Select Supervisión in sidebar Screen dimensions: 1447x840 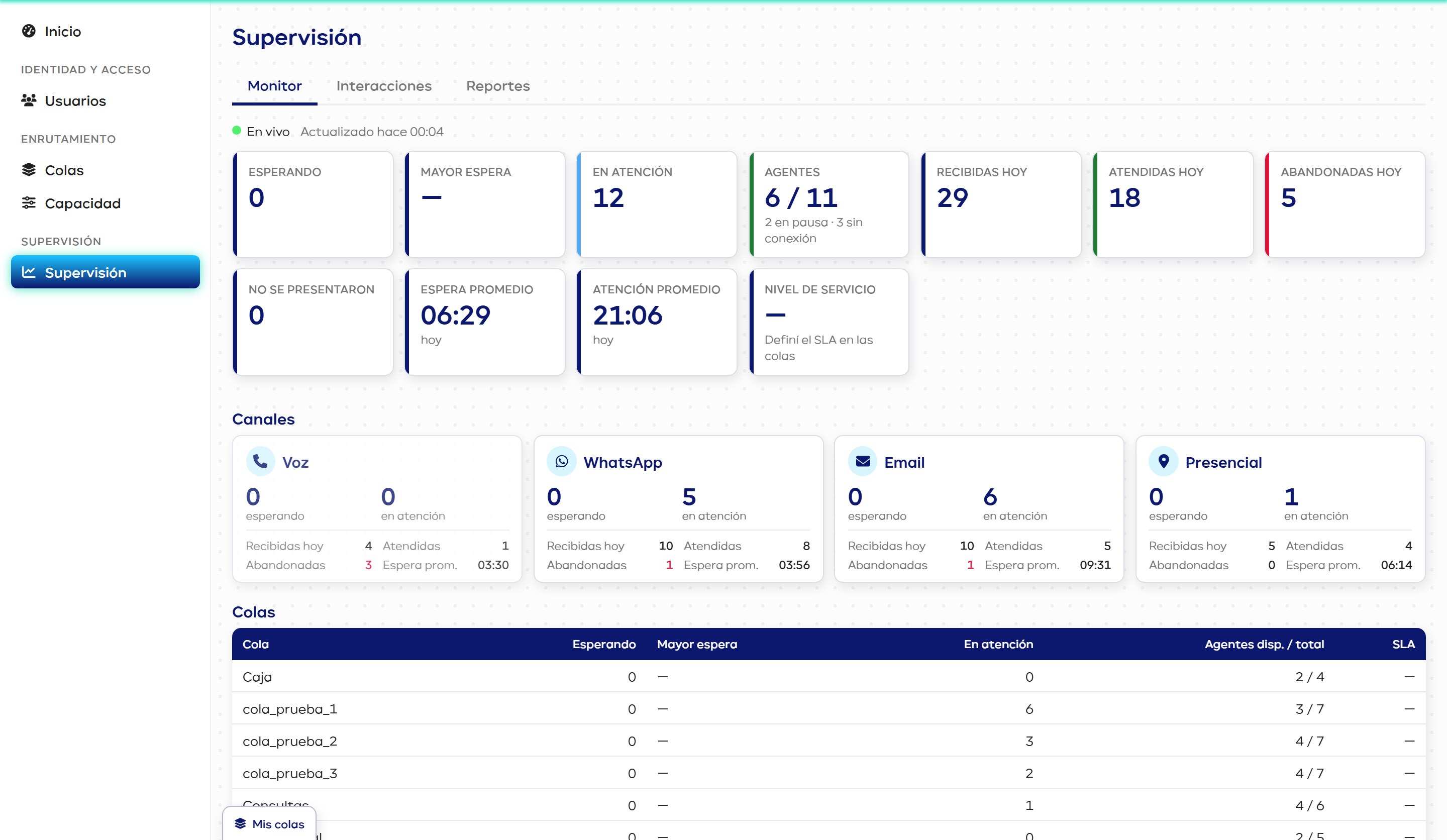click(x=105, y=272)
